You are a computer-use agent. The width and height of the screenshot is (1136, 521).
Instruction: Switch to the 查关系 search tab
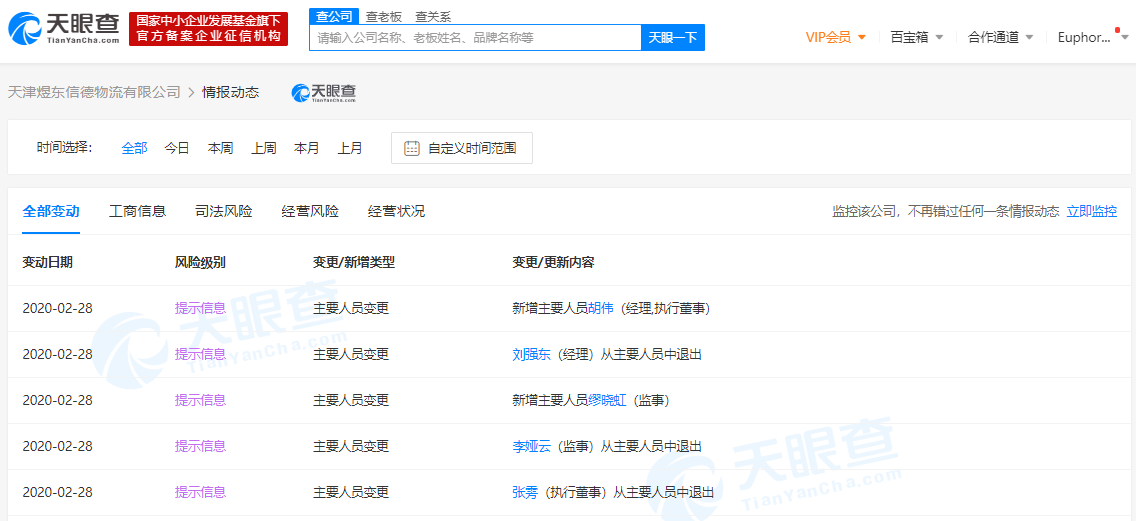point(433,16)
